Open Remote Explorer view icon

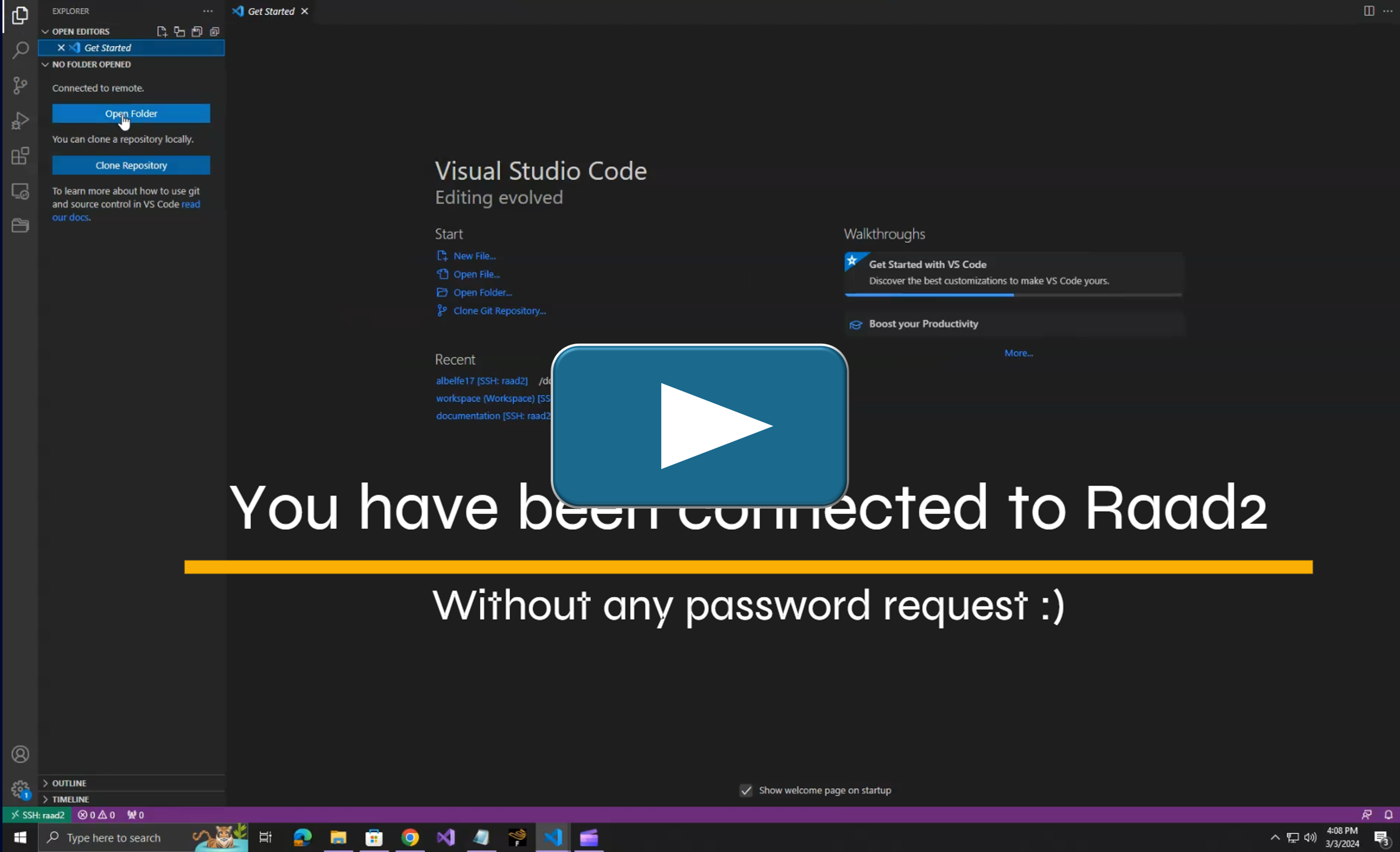20,191
